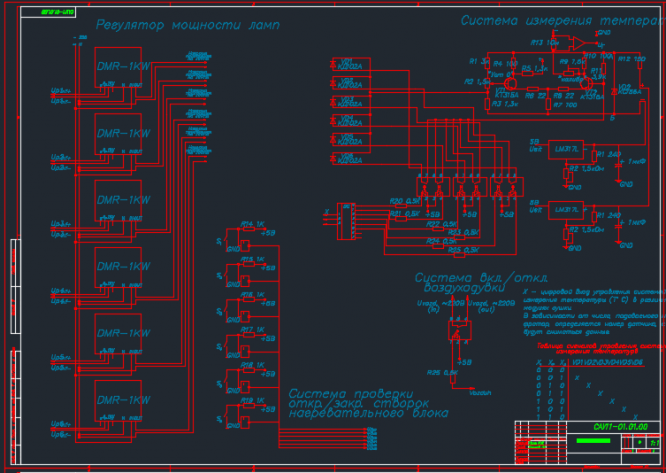Screen dimensions: 666x473
Task: Click the X digital input label
Action: (x=327, y=211)
